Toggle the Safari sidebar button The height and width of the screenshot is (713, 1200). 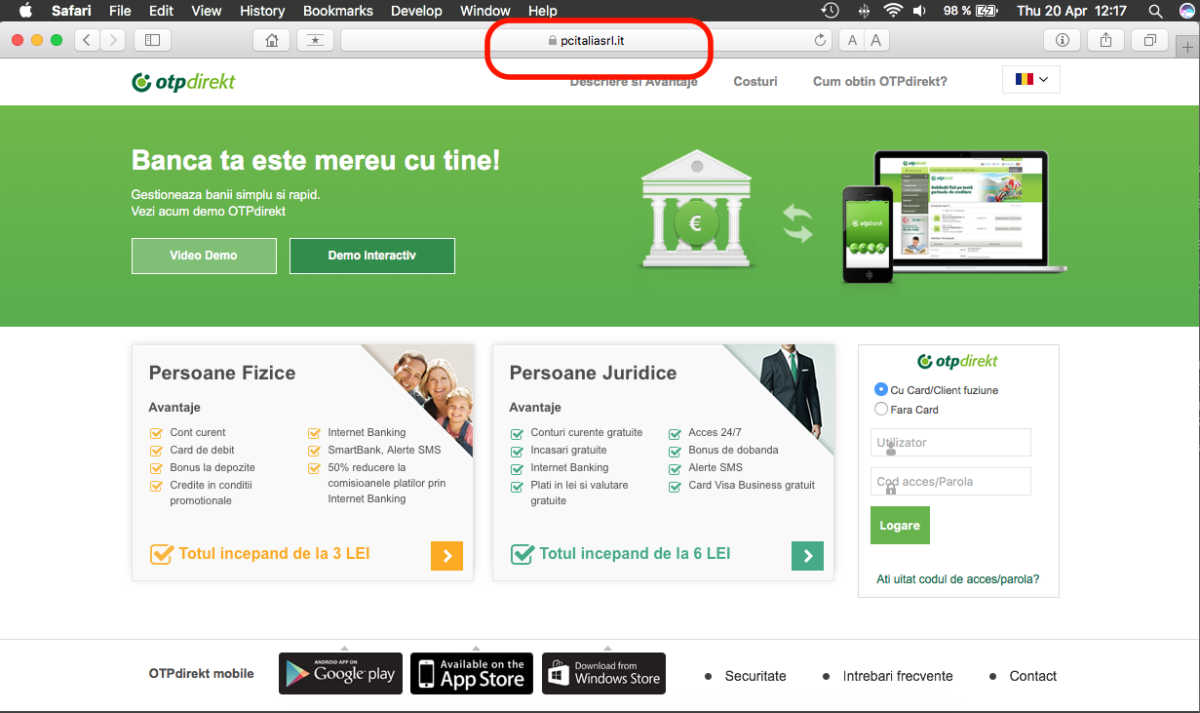(x=153, y=40)
